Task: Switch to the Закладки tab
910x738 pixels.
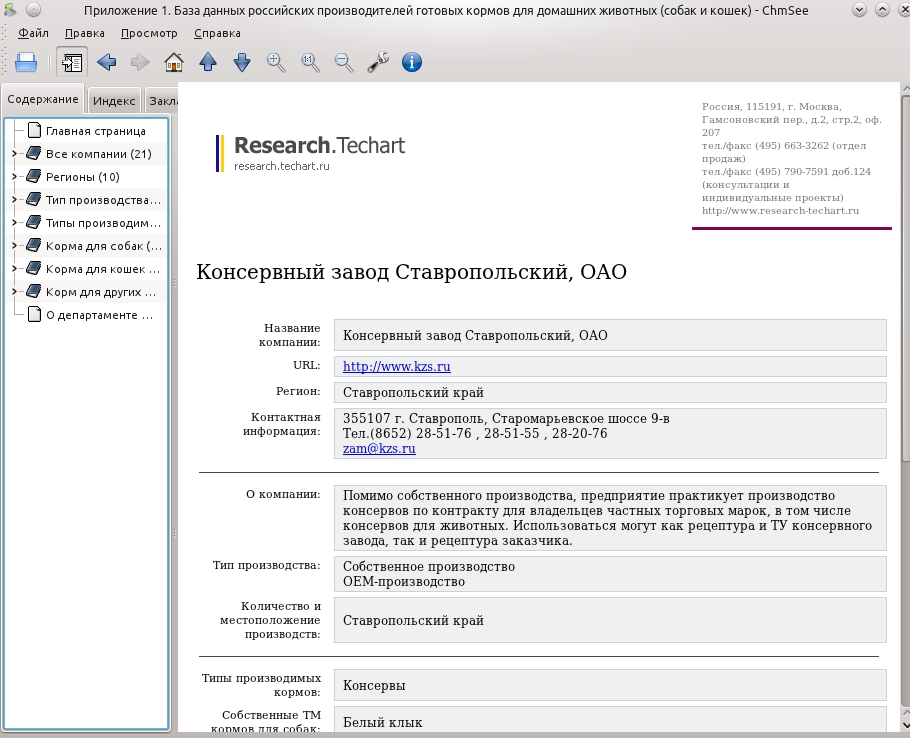Action: click(x=161, y=101)
